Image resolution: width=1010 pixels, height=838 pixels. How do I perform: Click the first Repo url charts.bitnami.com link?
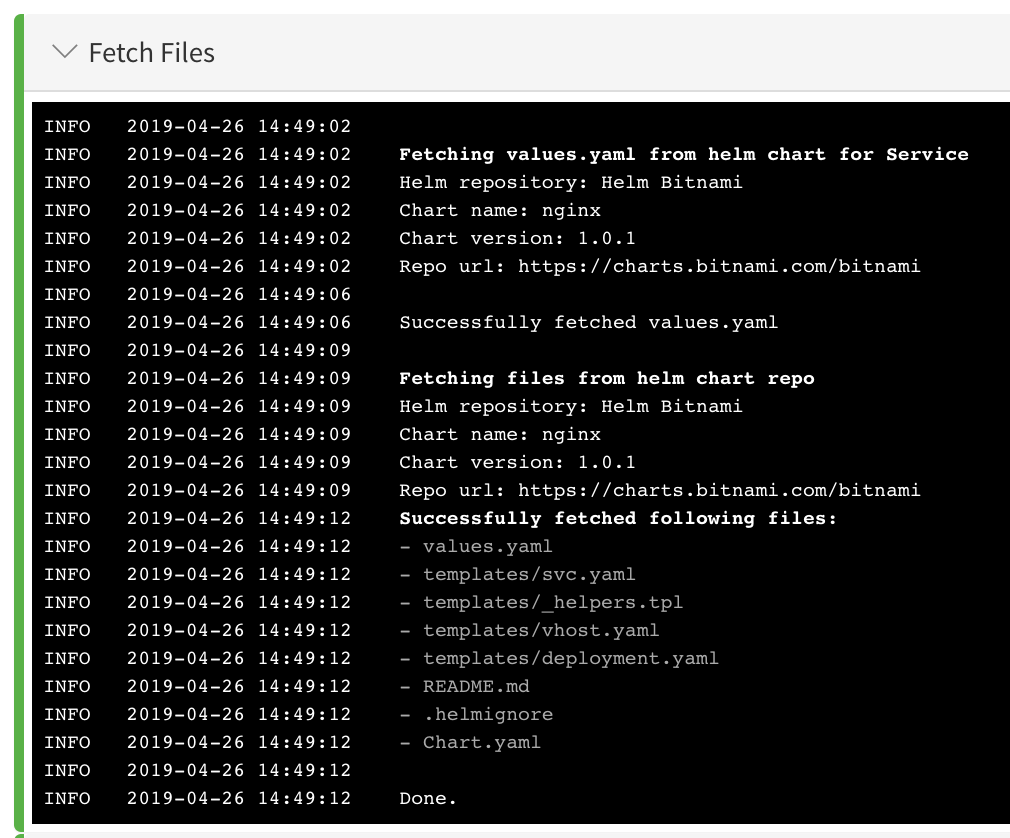pos(719,267)
